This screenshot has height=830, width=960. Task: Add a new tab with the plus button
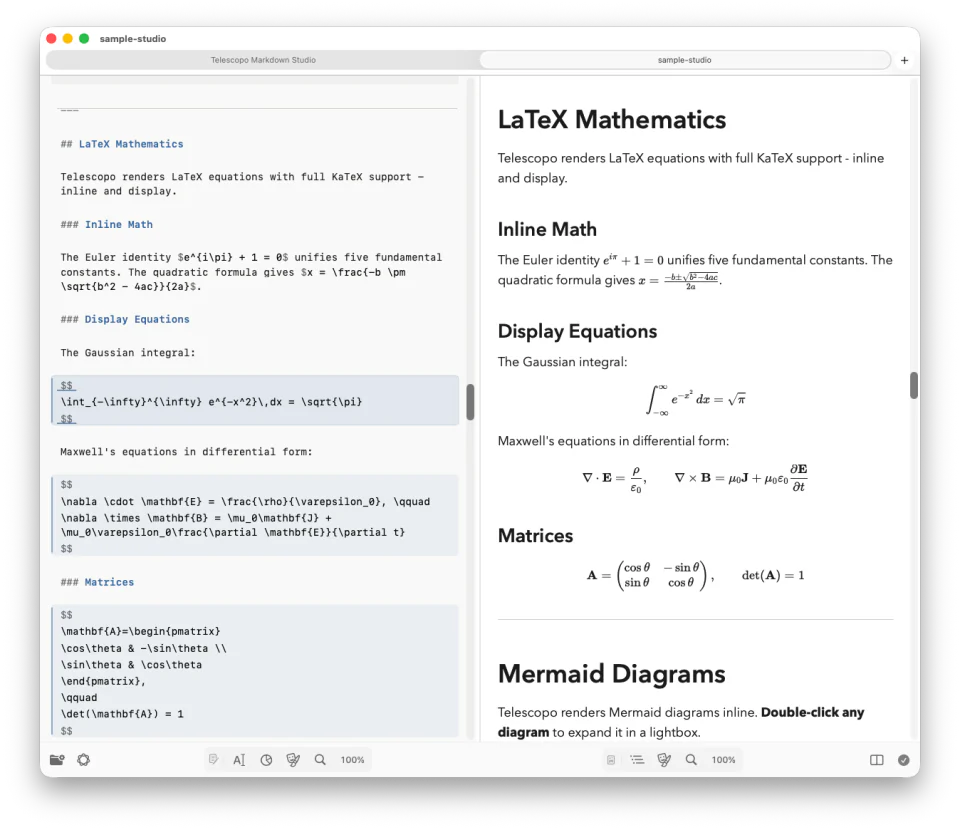pos(904,60)
